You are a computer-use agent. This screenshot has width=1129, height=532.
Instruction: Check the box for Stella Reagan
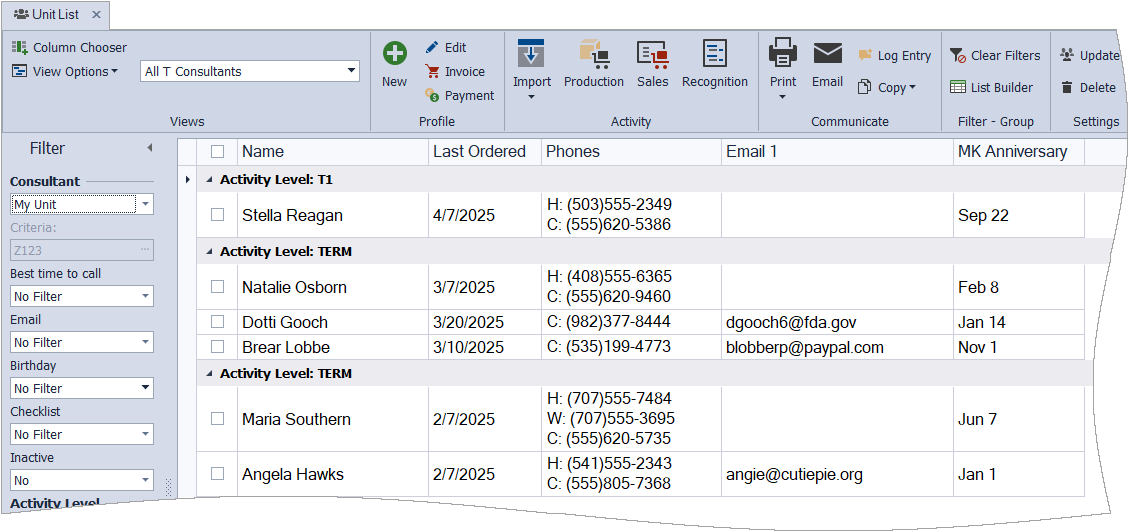click(x=217, y=215)
